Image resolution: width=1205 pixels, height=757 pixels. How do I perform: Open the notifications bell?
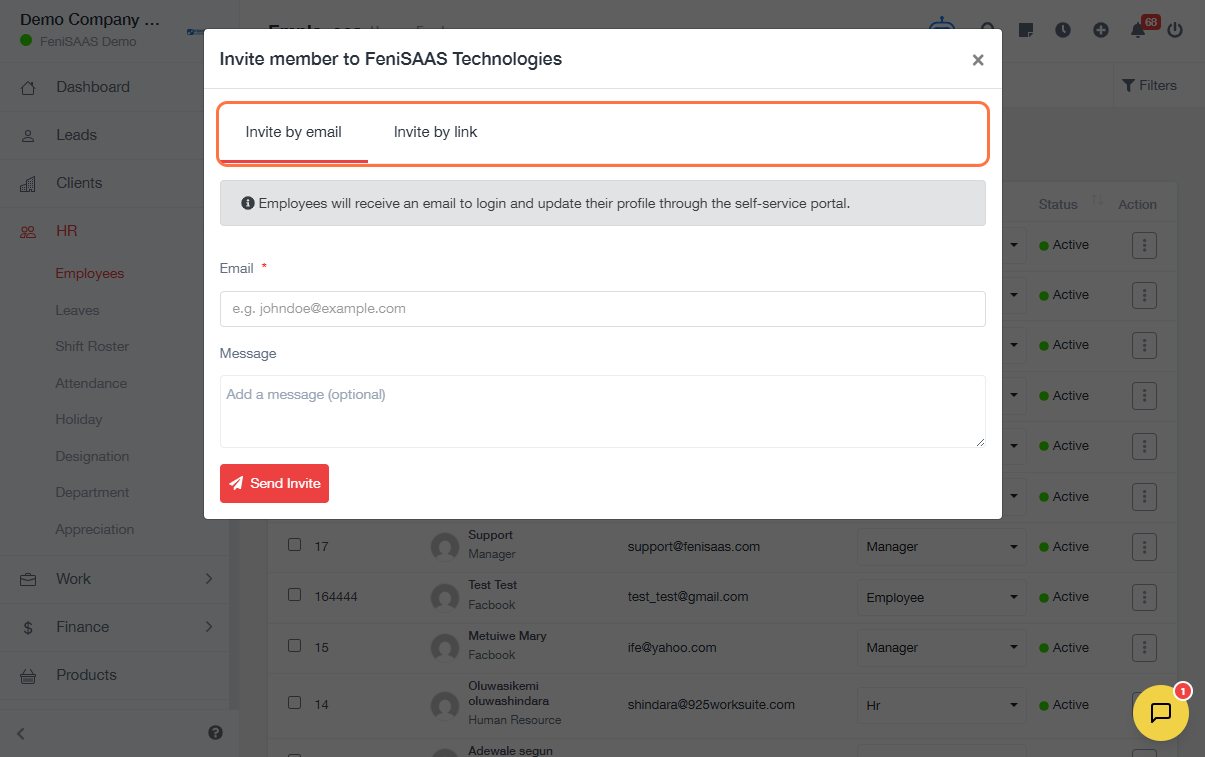[1138, 30]
